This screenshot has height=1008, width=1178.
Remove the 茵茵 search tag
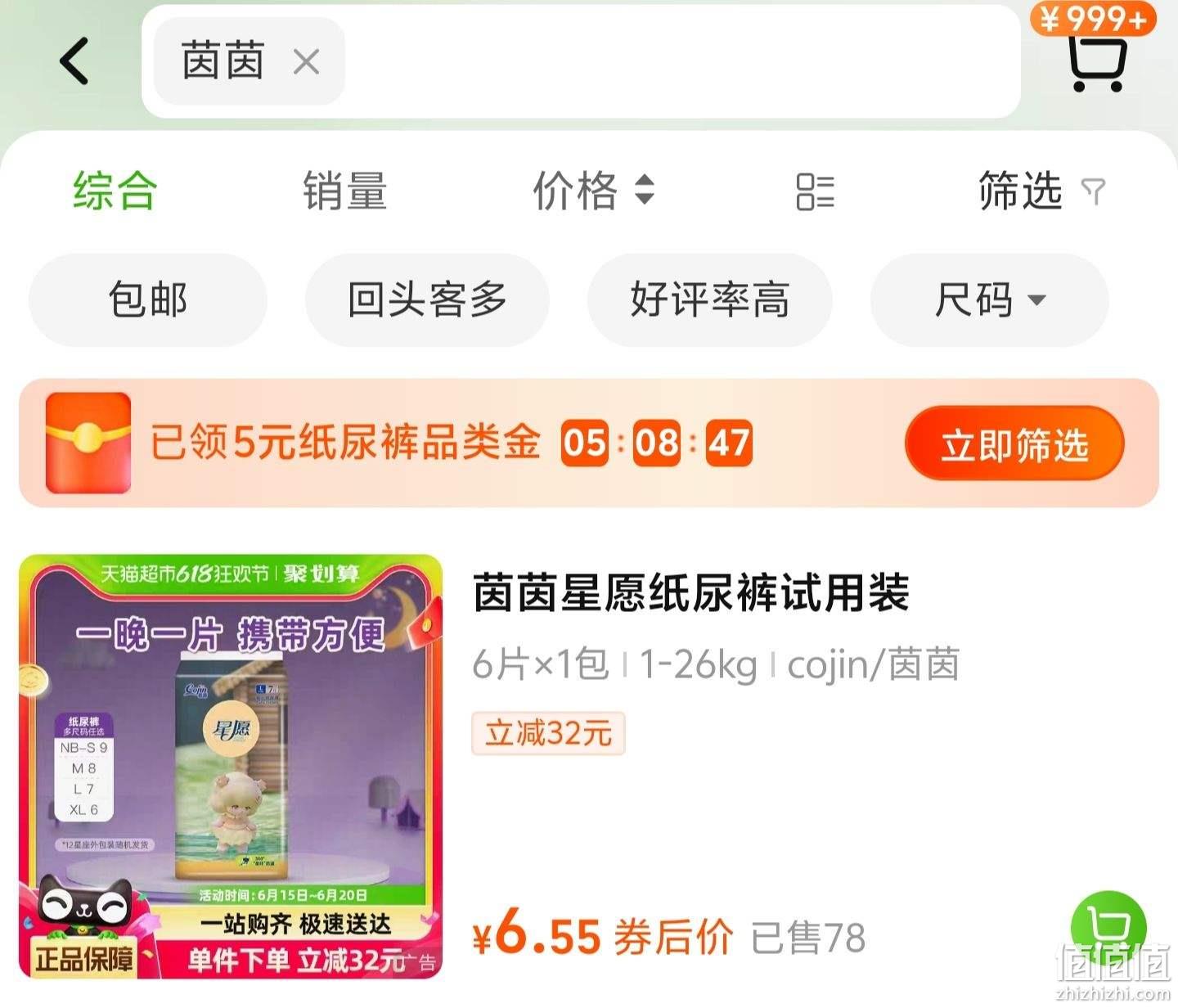coord(306,61)
